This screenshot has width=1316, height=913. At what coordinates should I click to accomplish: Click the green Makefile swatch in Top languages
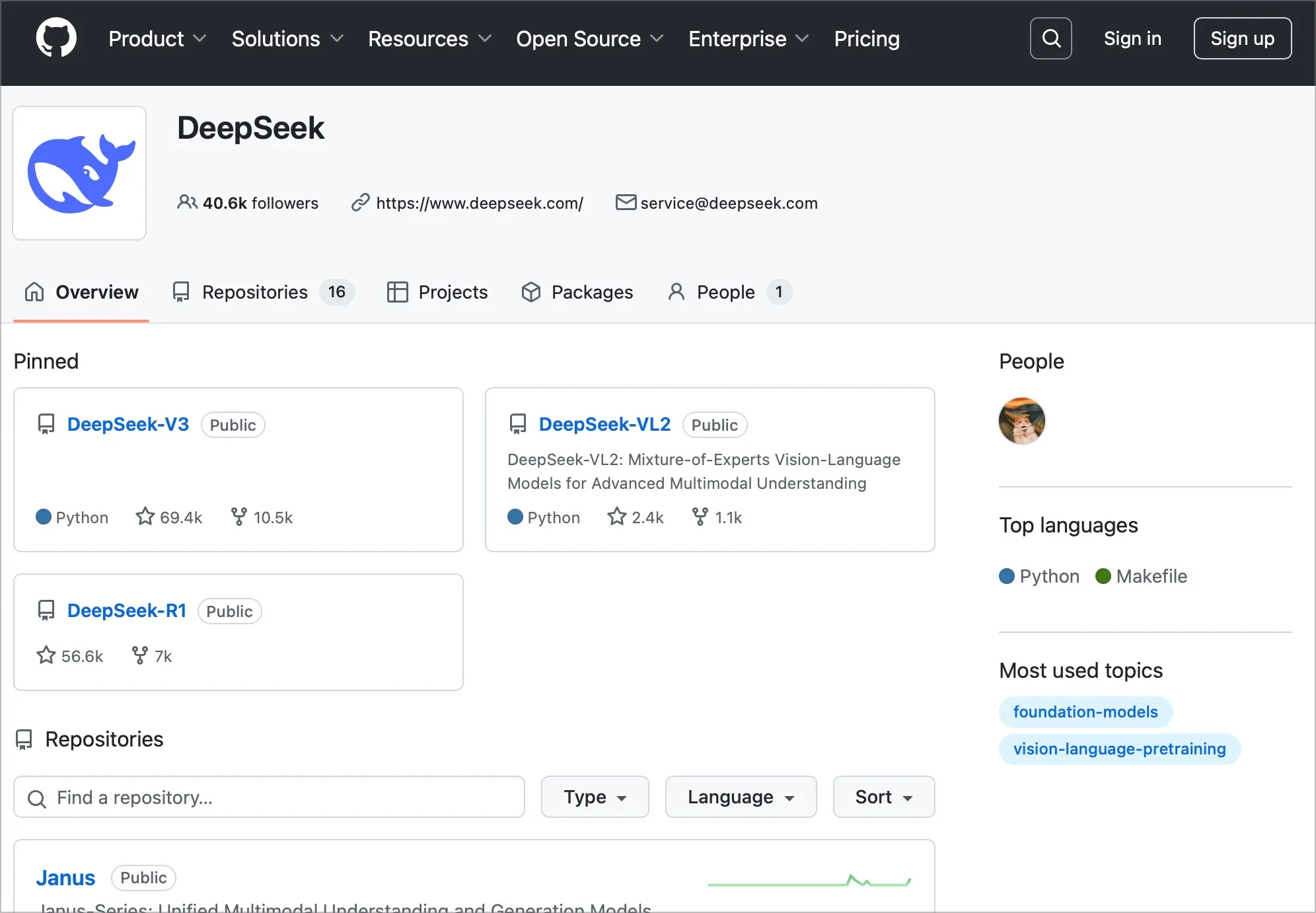1103,576
